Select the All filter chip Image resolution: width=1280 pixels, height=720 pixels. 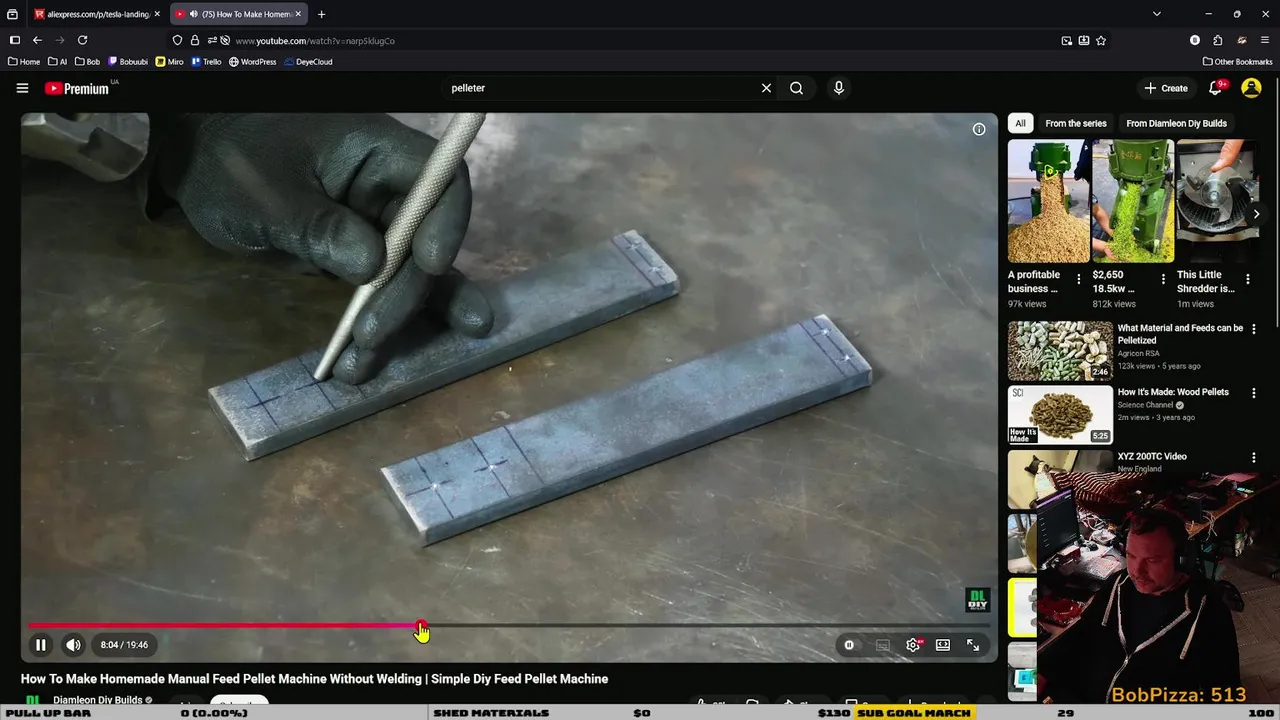click(1020, 123)
